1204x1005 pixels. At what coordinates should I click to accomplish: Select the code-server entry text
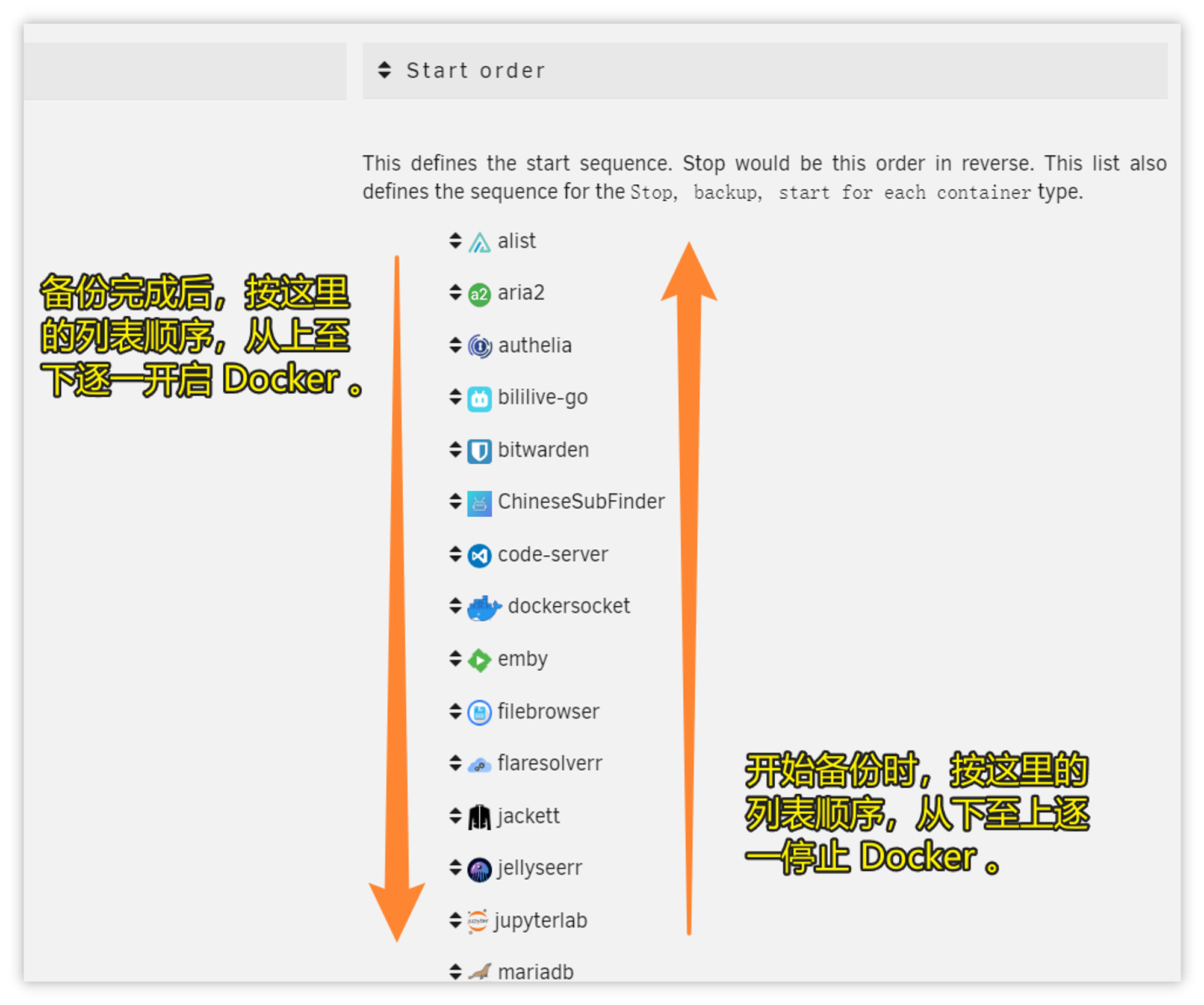[x=553, y=554]
